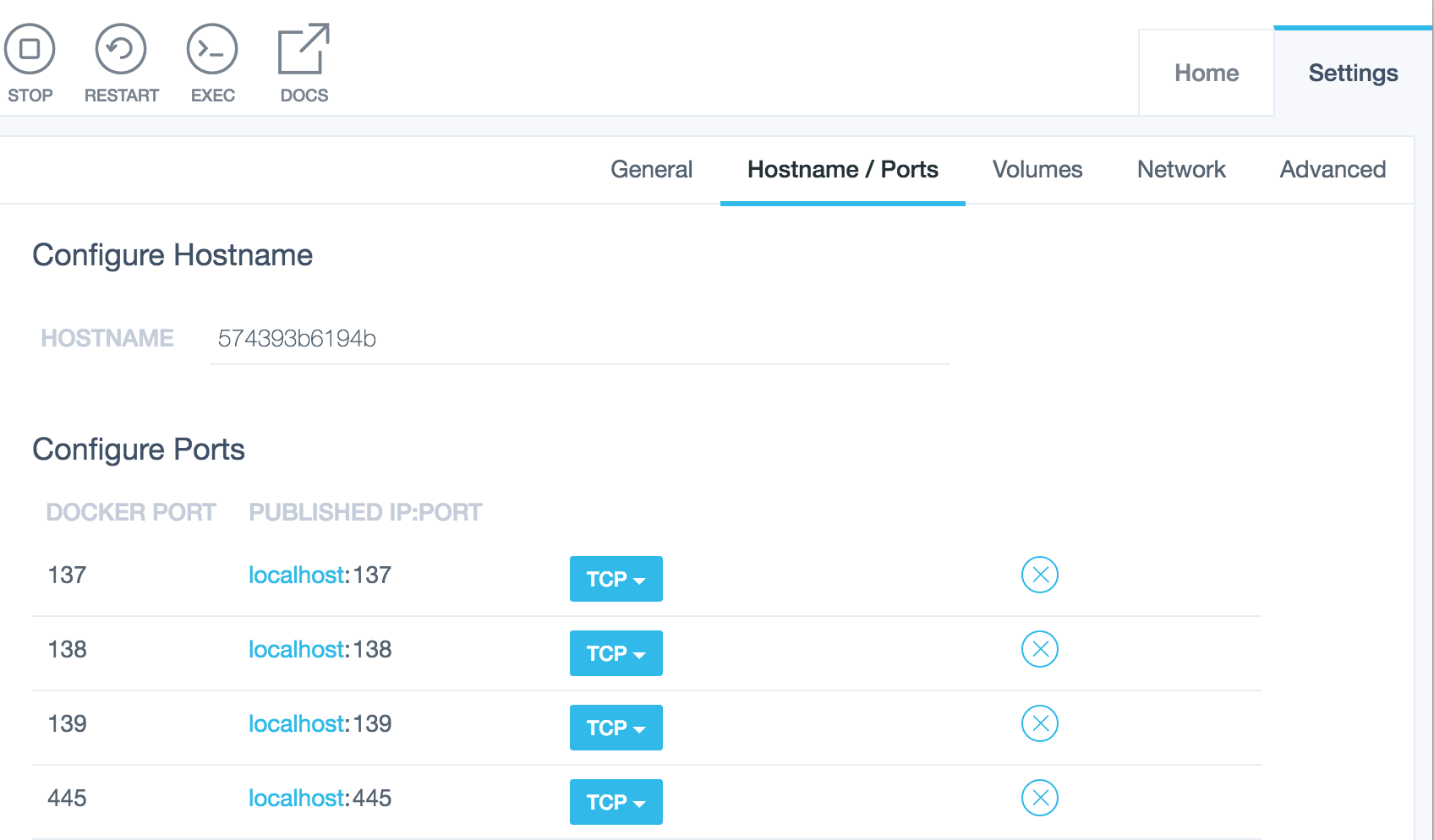Click the Configure Hostname heading
The image size is (1434, 840).
tap(172, 255)
